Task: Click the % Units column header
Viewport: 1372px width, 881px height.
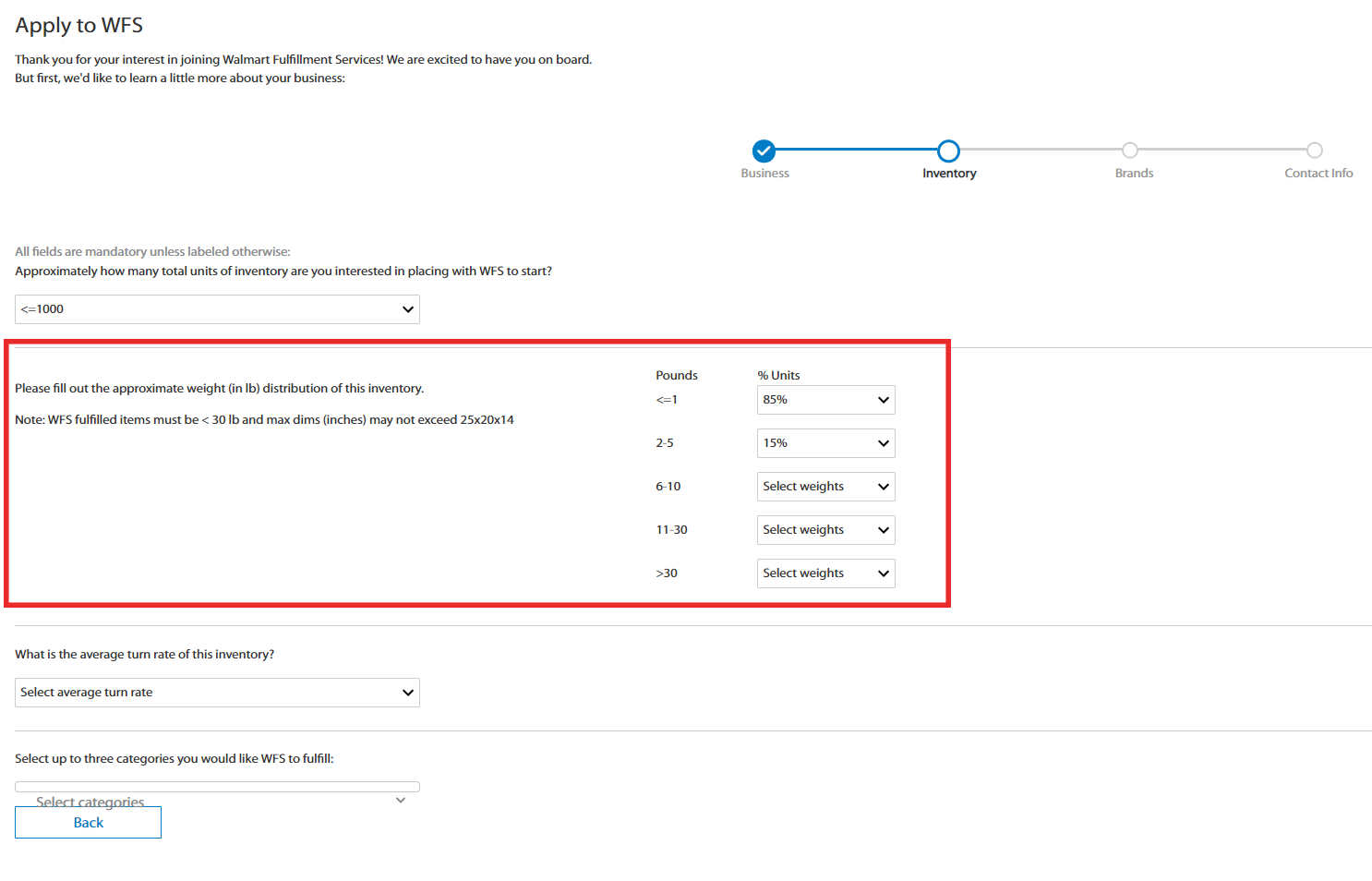Action: point(778,375)
